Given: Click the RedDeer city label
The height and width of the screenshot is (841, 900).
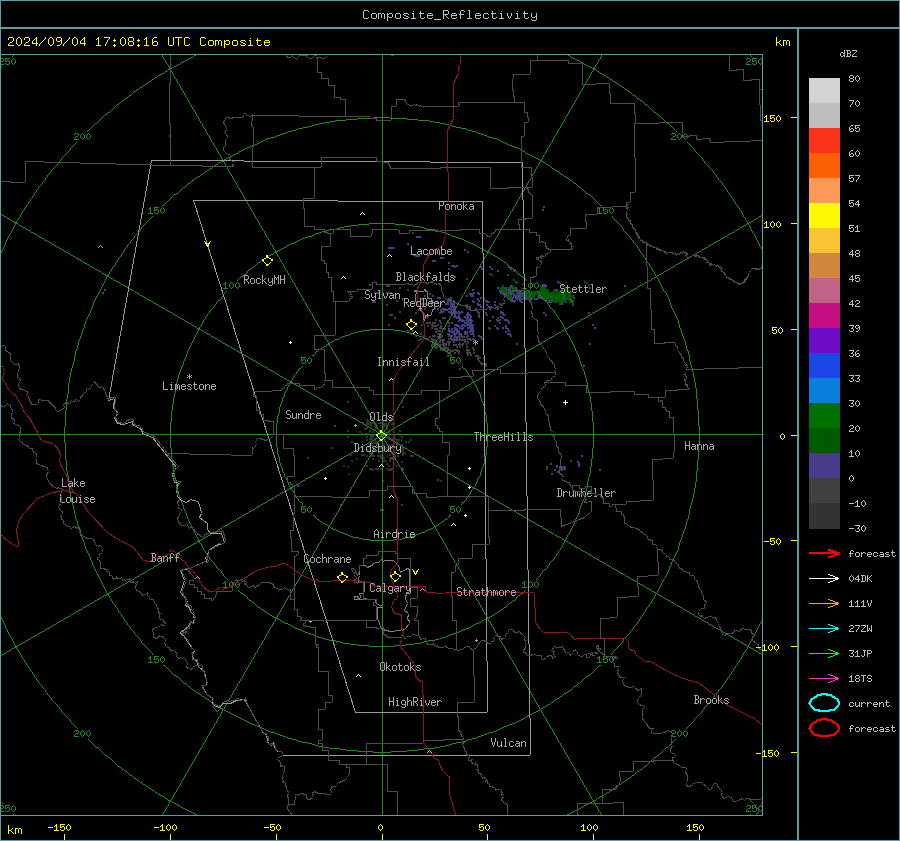Looking at the screenshot, I should pyautogui.click(x=424, y=303).
